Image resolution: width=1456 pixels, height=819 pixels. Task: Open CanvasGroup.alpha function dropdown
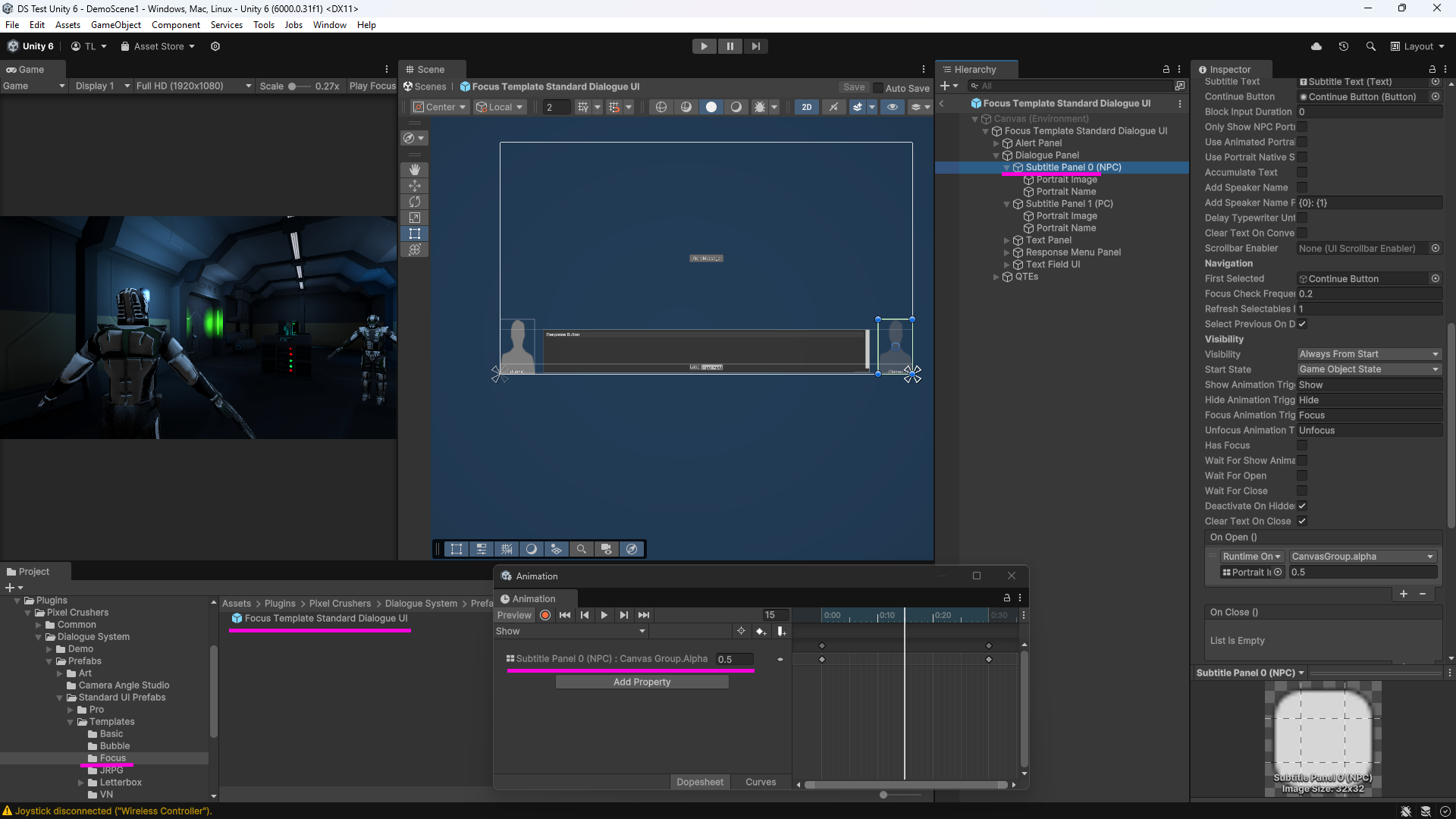(x=1363, y=557)
